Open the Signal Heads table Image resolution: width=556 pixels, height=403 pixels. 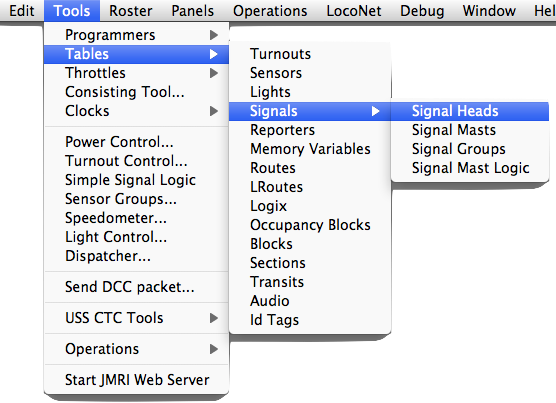coord(470,111)
